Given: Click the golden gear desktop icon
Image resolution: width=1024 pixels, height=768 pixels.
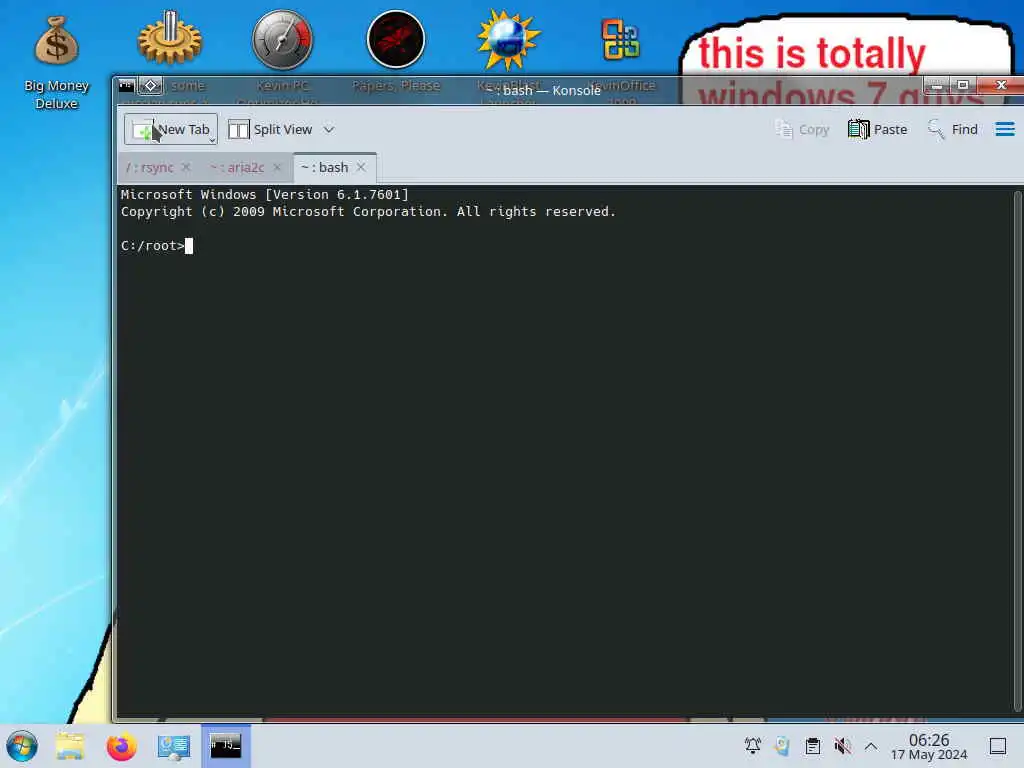Looking at the screenshot, I should coord(170,39).
